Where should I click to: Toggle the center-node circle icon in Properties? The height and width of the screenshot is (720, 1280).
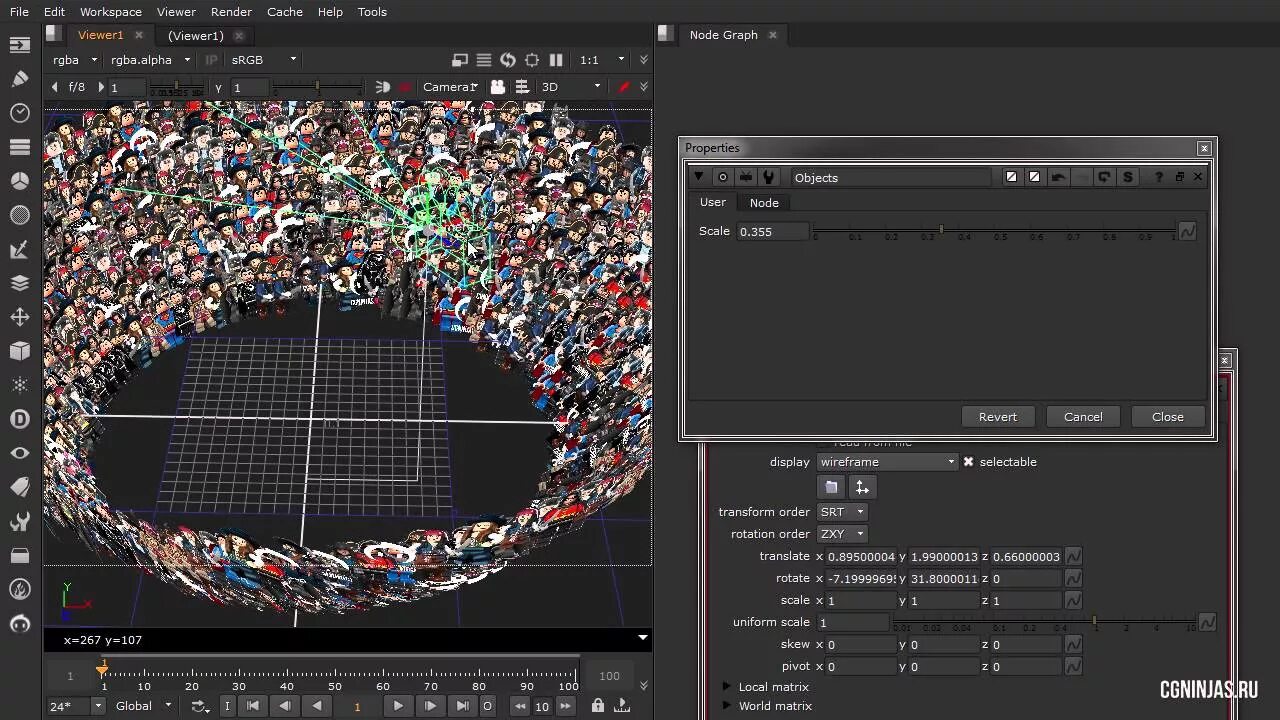[x=723, y=177]
